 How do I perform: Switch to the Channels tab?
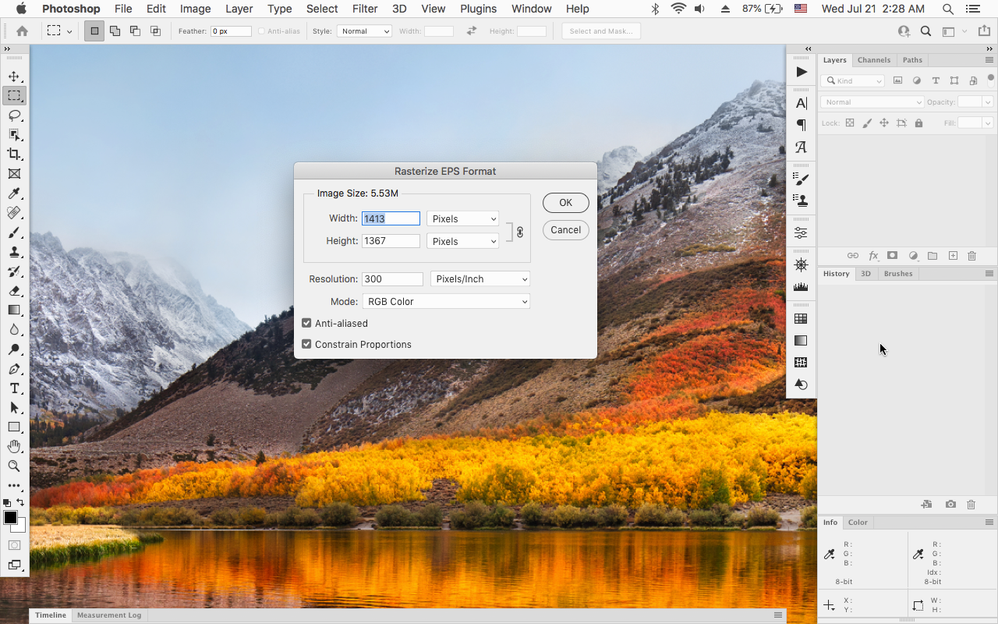pos(874,60)
